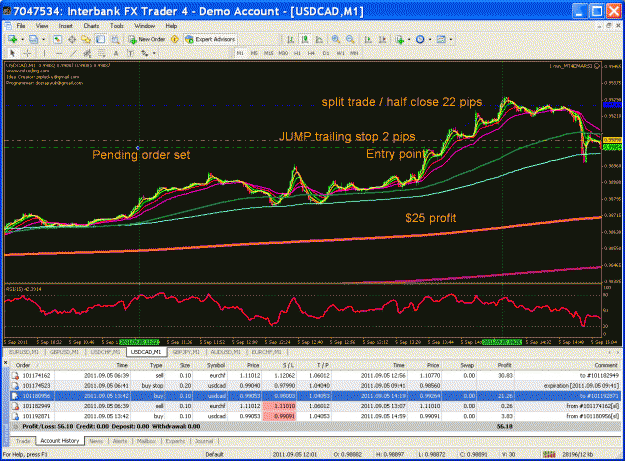Toggle chart shift icon
The height and width of the screenshot is (461, 625).
point(382,39)
